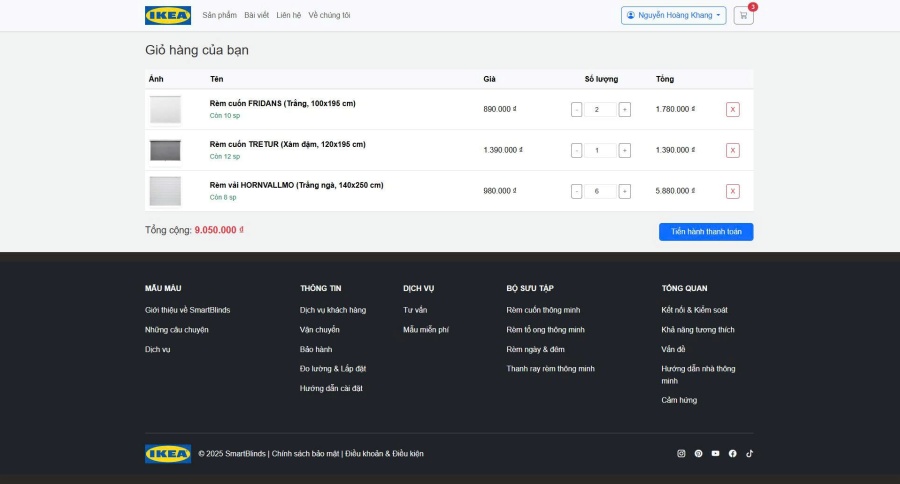Click the TRETUR quantity input field
This screenshot has width=900, height=484.
point(600,150)
